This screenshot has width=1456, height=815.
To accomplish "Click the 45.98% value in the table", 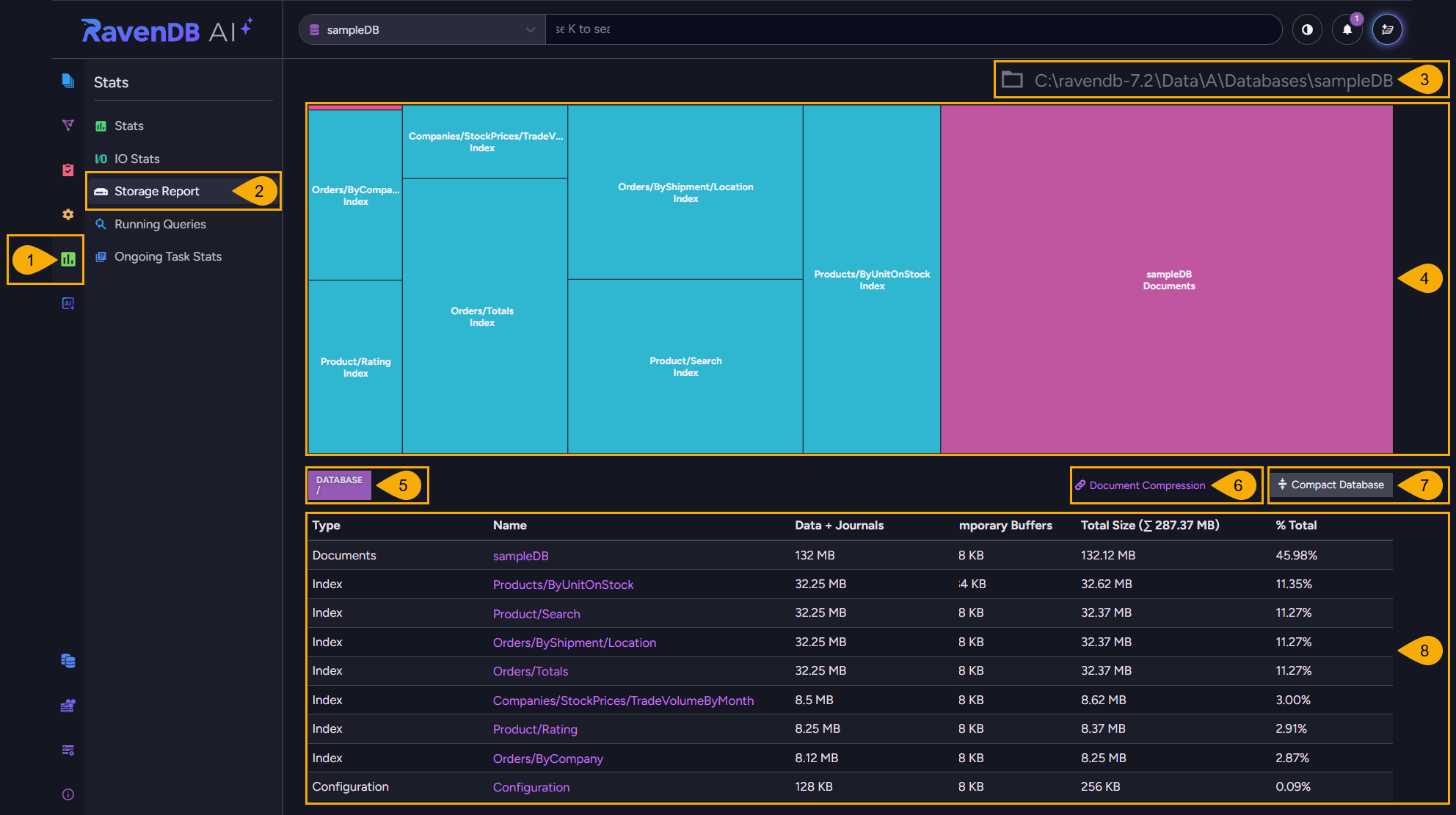I will coord(1296,555).
